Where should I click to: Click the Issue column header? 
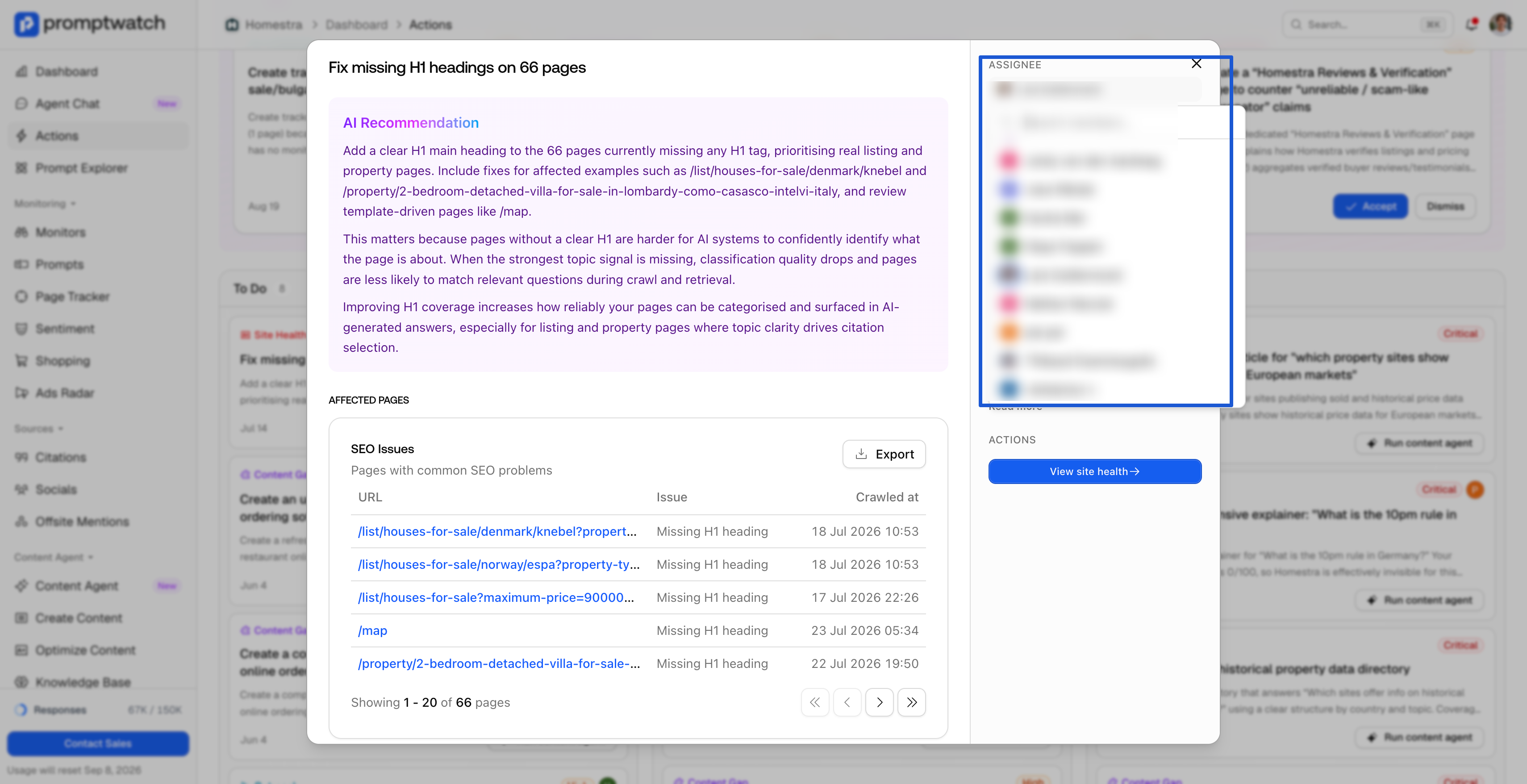click(x=672, y=497)
